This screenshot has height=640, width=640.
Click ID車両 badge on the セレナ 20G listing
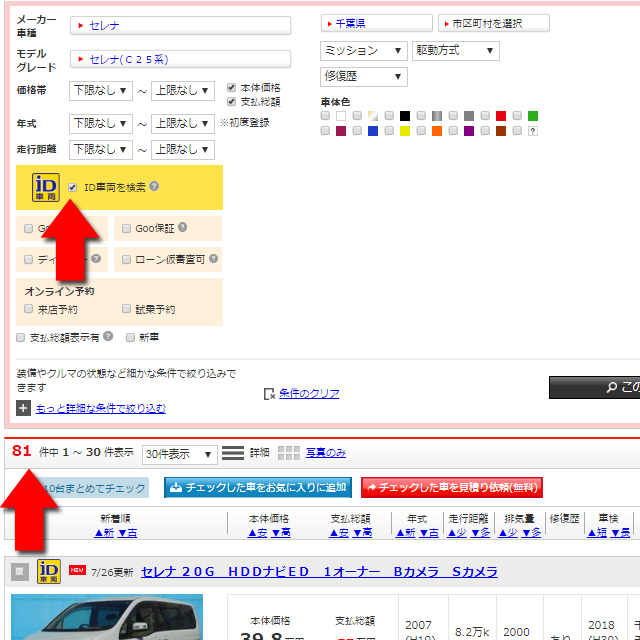(49, 571)
